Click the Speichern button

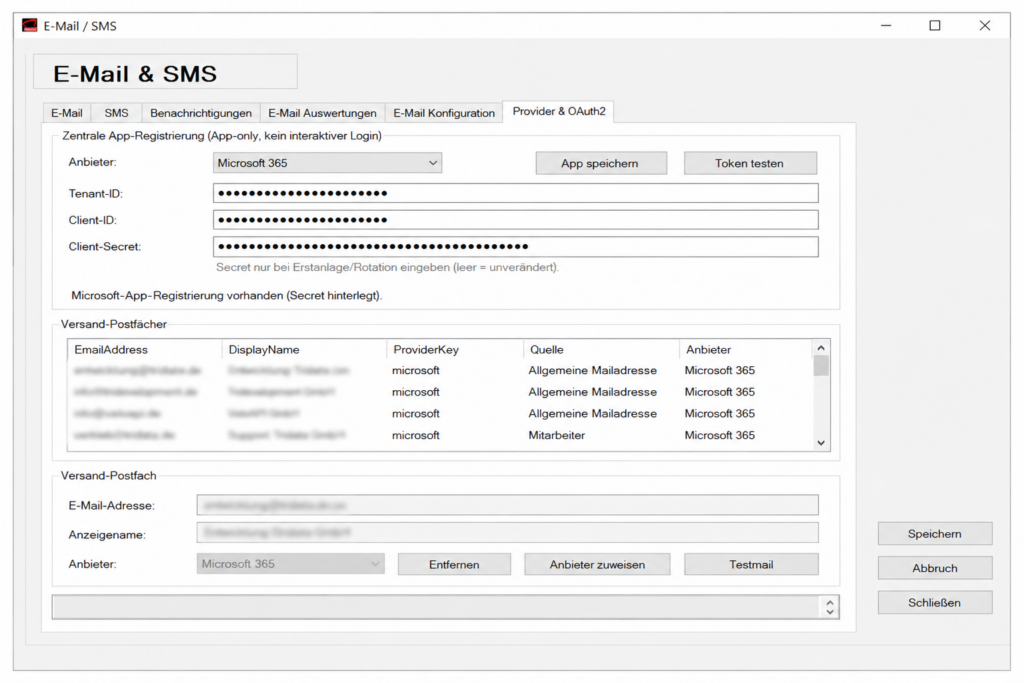point(935,533)
